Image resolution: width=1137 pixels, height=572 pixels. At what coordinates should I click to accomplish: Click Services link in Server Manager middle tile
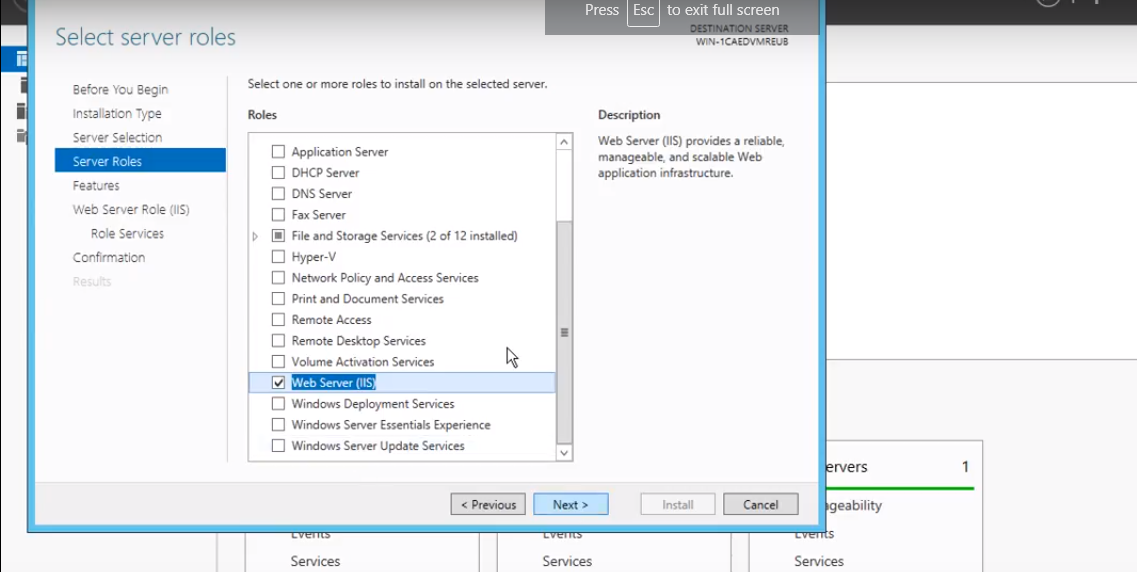[x=567, y=561]
